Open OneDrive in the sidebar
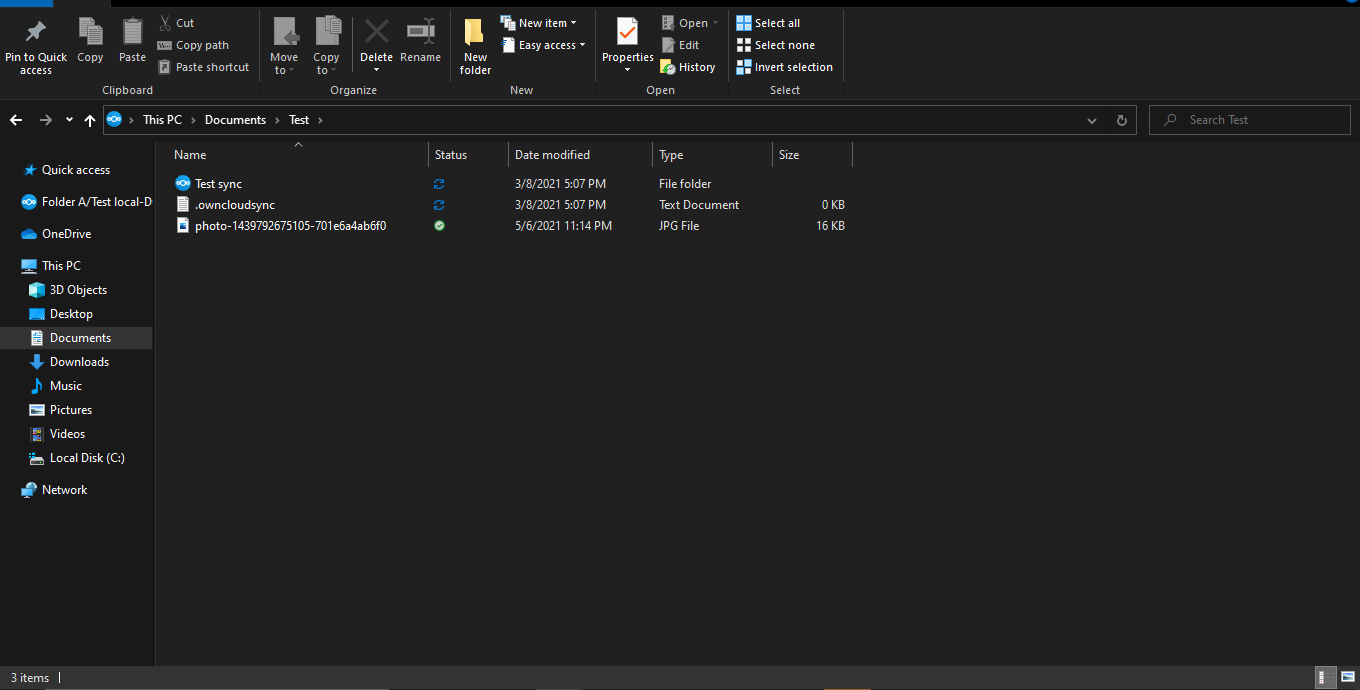Image resolution: width=1360 pixels, height=690 pixels. click(66, 234)
